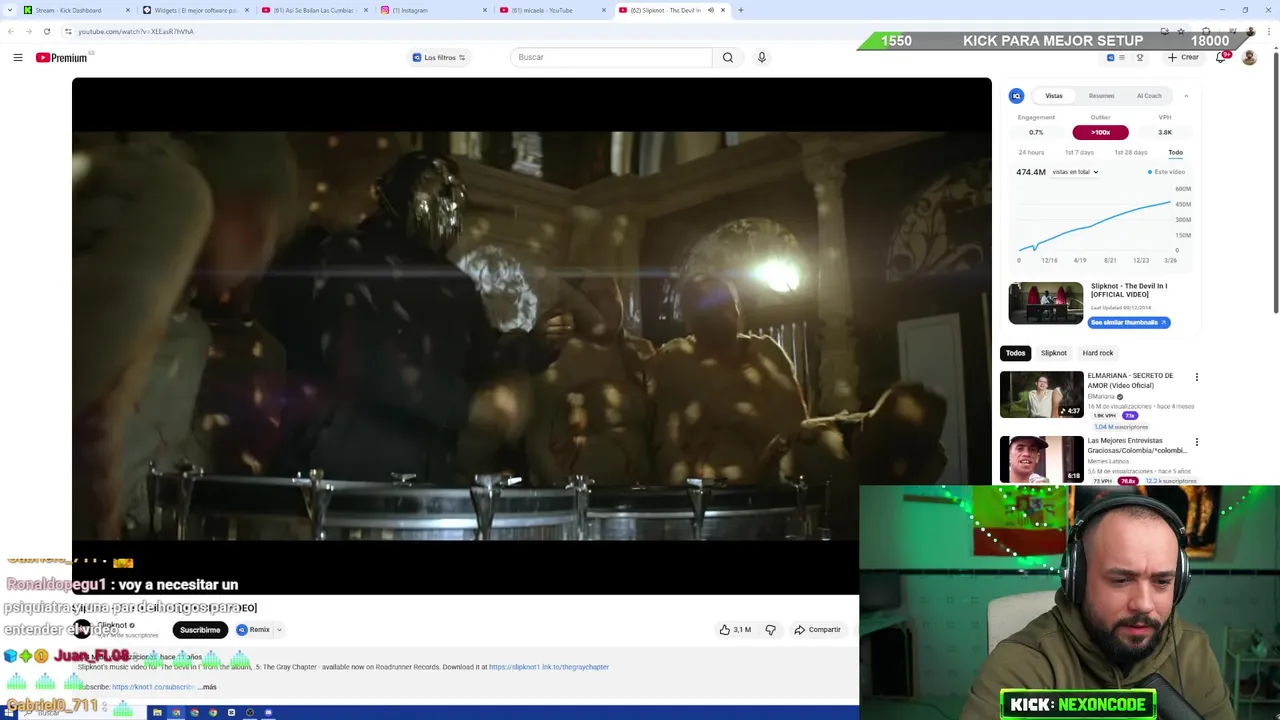Click the trophy icon in the header
This screenshot has width=1280, height=720.
click(x=1139, y=57)
